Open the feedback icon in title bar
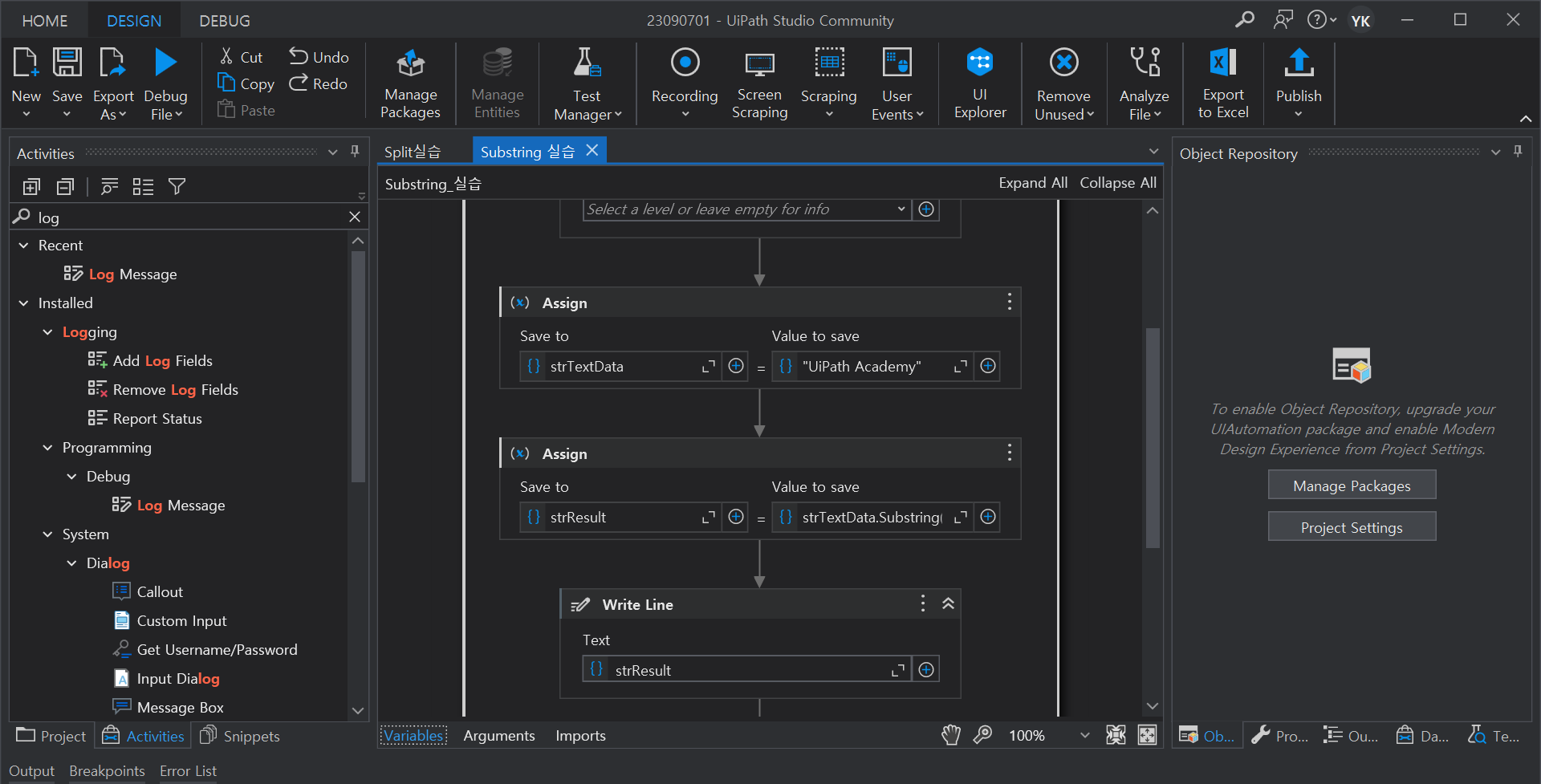 click(1283, 19)
